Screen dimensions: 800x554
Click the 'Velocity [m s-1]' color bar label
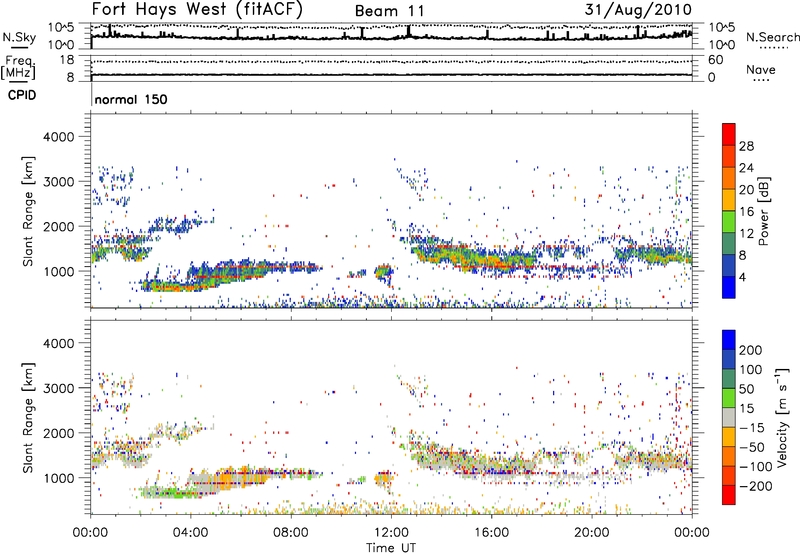(782, 417)
